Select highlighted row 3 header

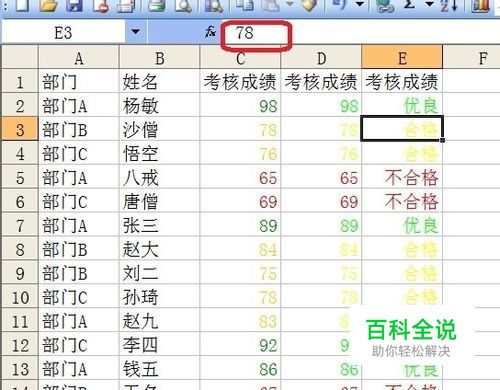point(20,129)
